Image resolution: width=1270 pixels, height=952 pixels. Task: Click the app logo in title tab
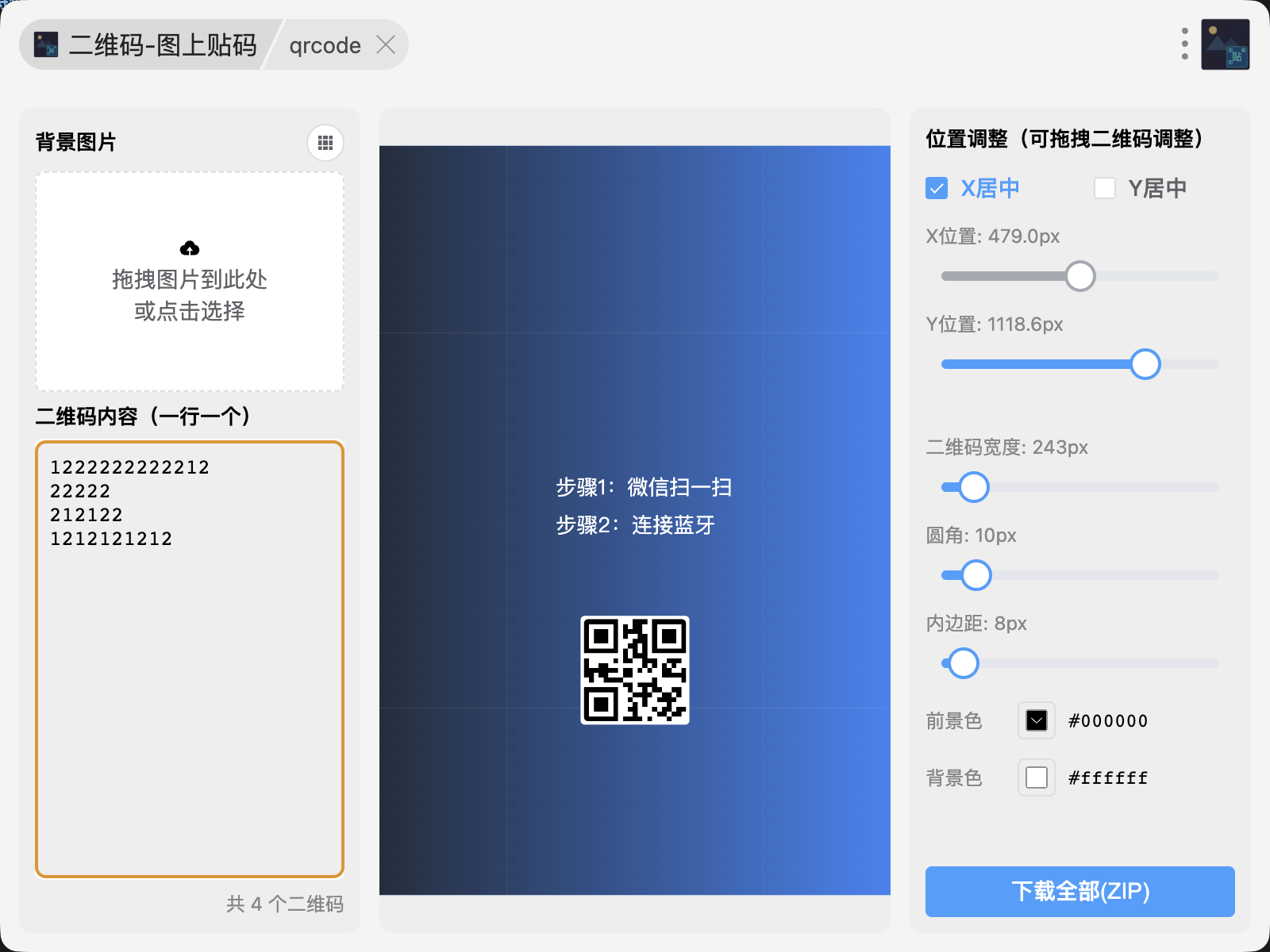(x=46, y=44)
